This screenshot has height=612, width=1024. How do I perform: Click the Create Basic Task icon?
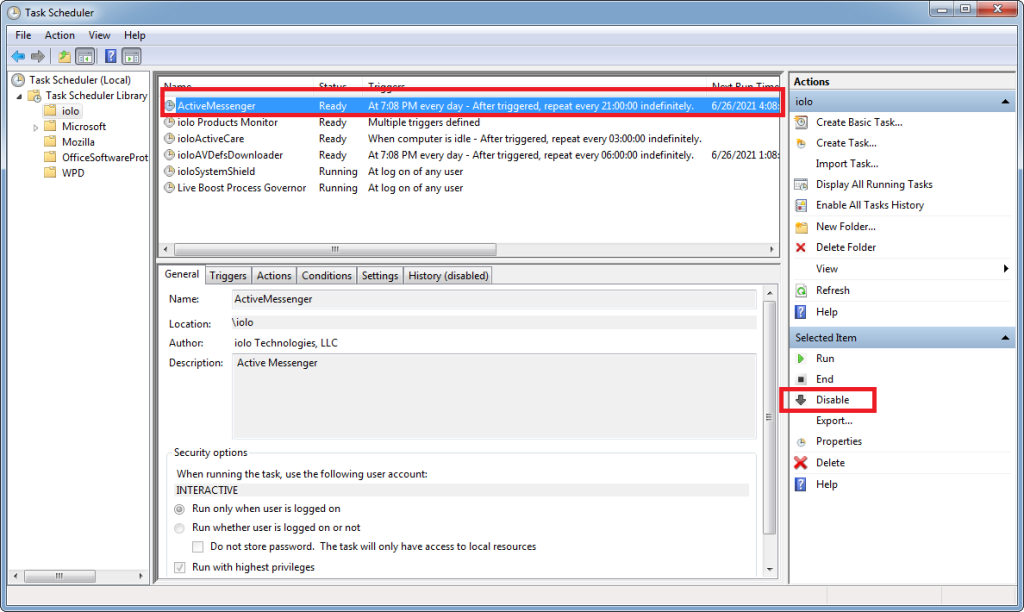tap(801, 122)
